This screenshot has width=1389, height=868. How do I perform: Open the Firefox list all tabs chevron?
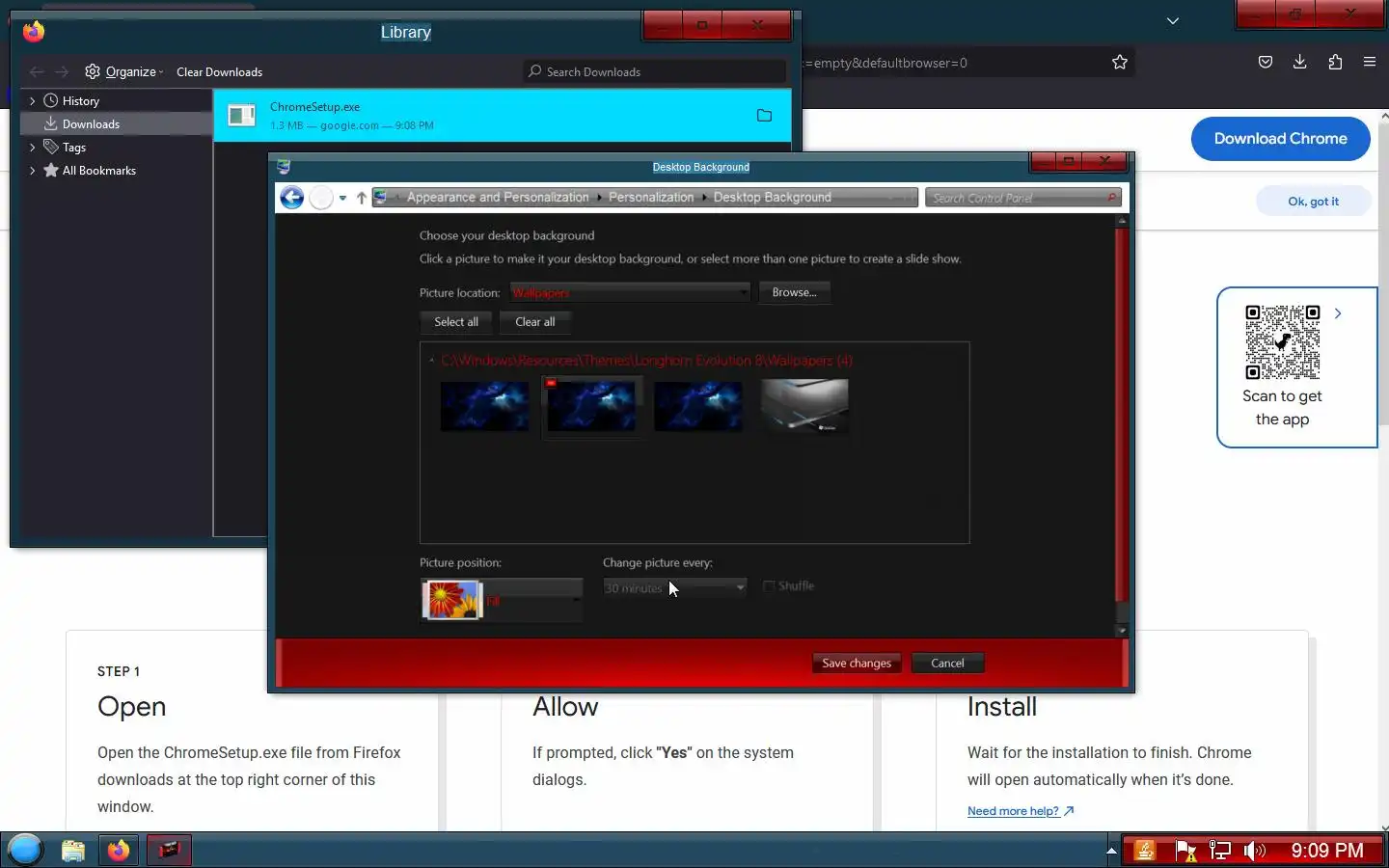[x=1173, y=20]
